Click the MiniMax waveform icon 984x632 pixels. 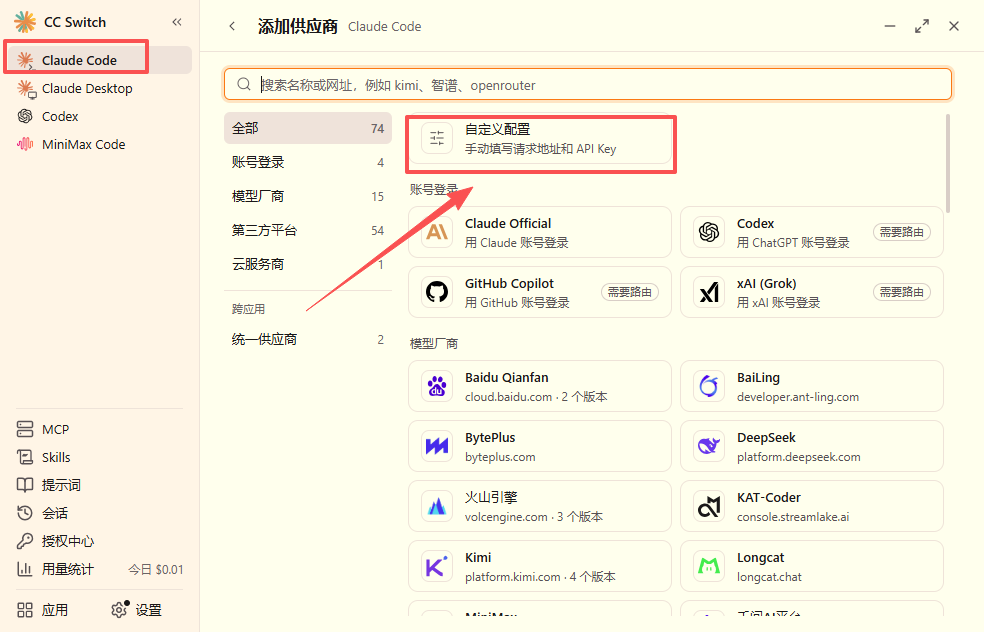[25, 144]
